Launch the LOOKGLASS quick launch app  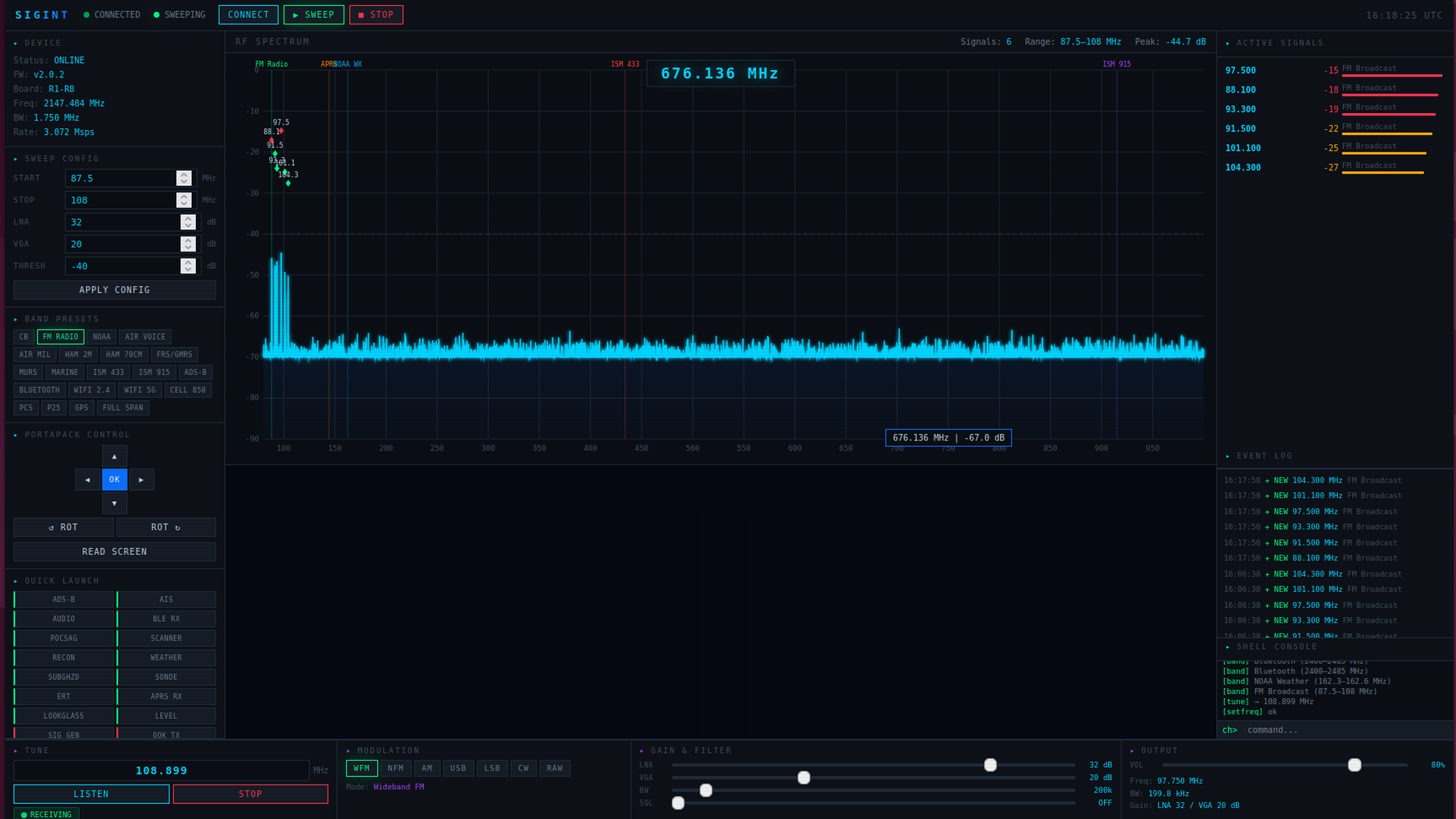64,716
